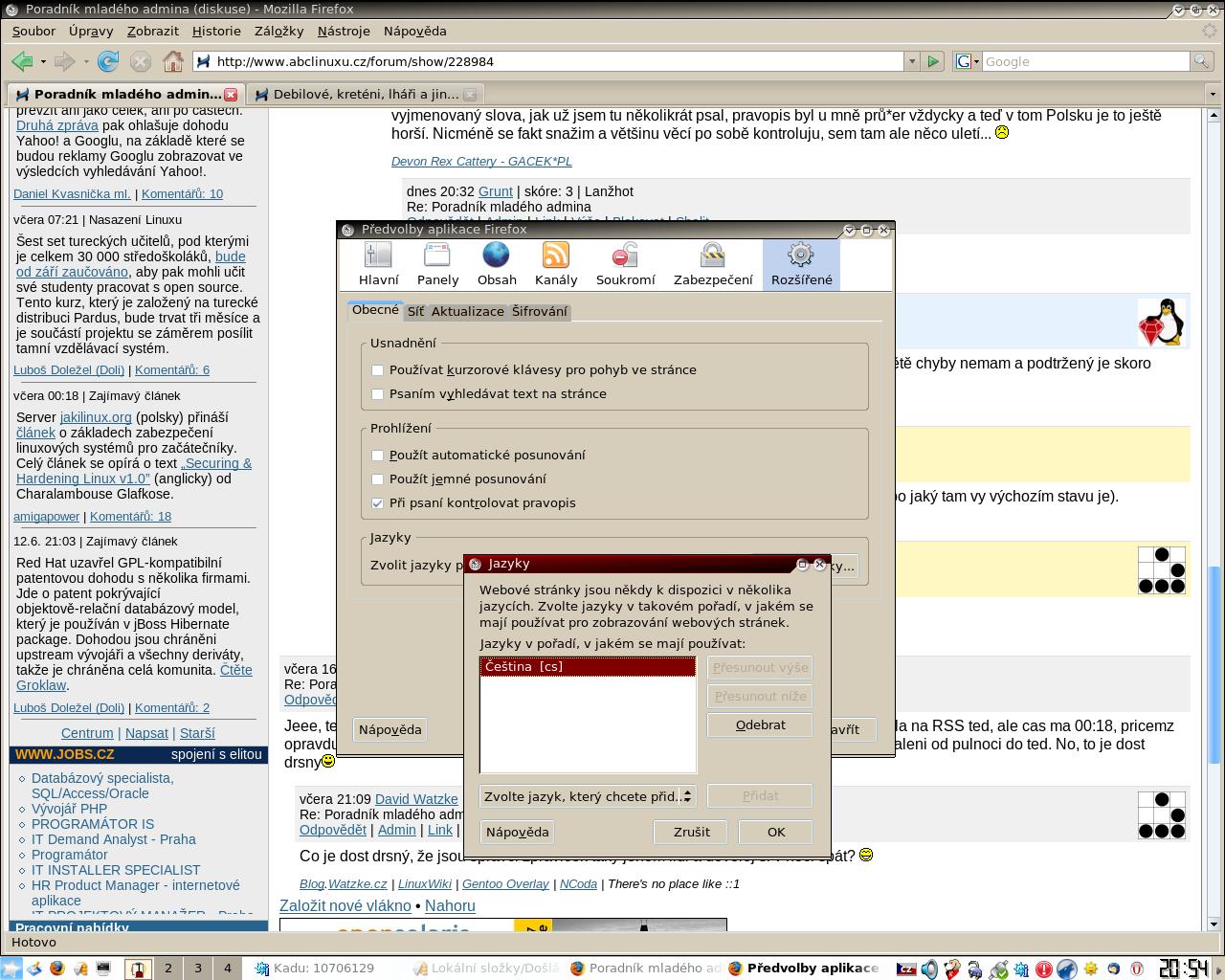Screen dimensions: 1225x980
Task: Click Zrušit in the Jazyky dialog
Action: [691, 832]
